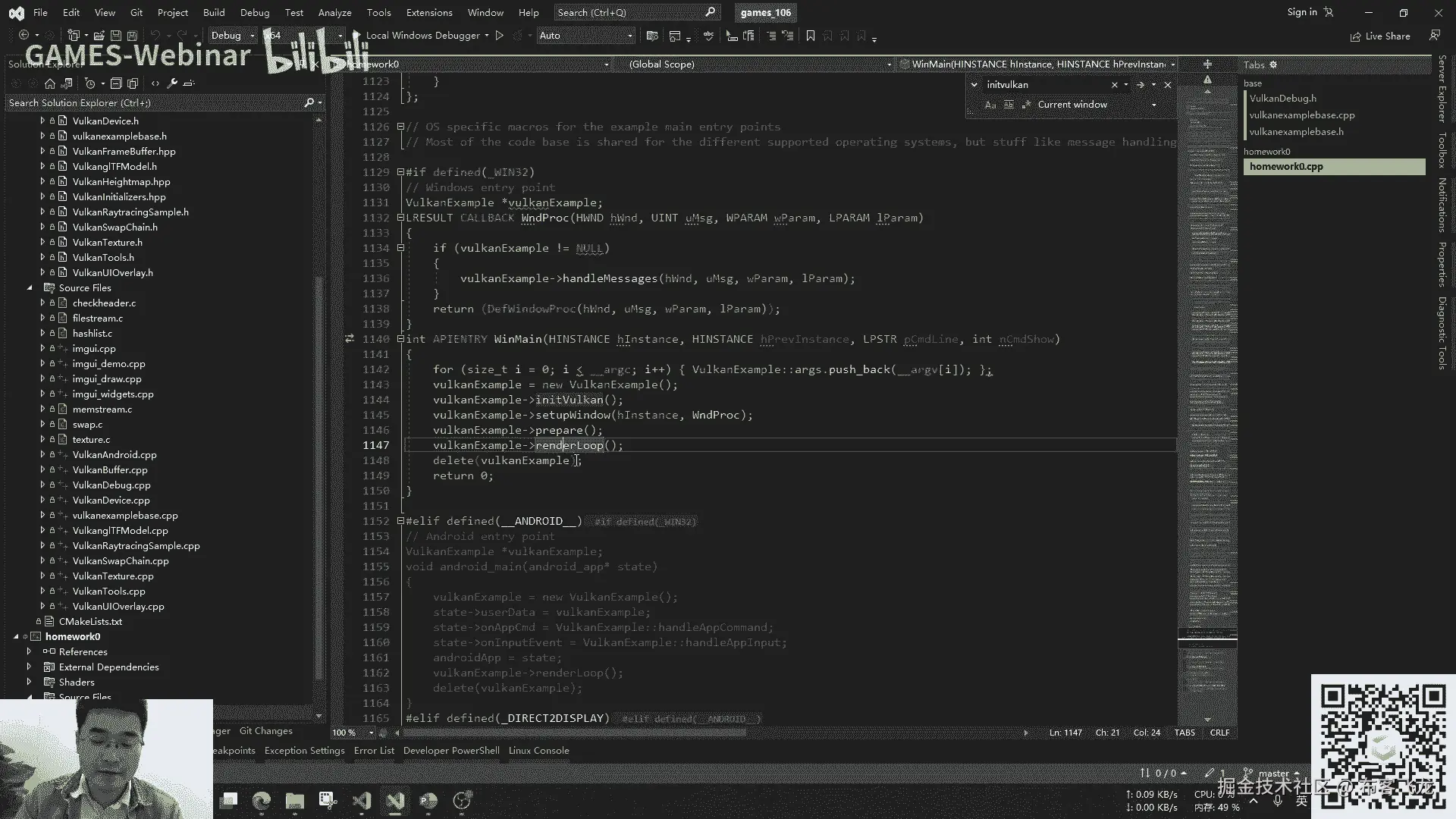Click Collapse All icon in Solution Explorer

click(116, 83)
